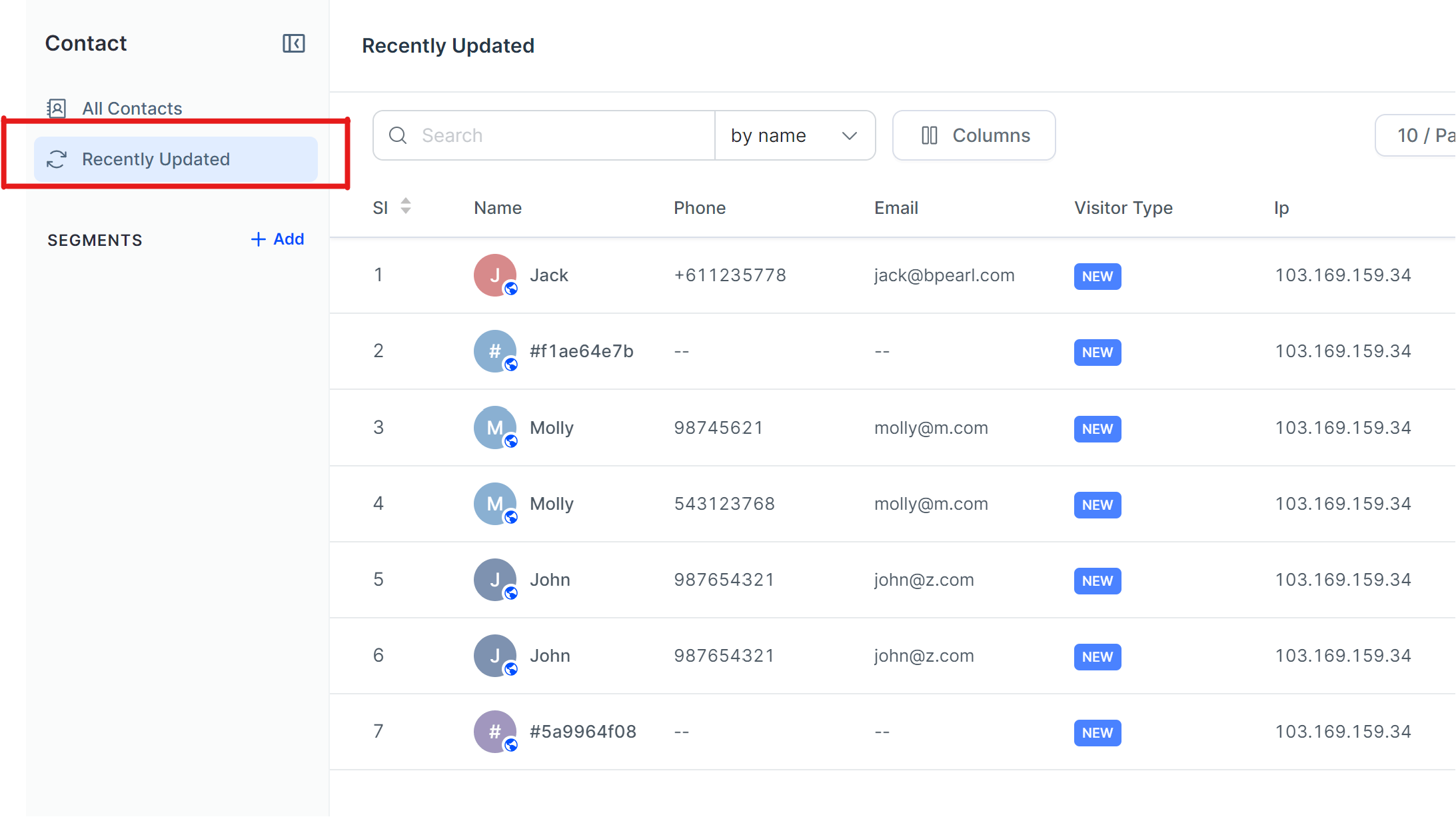Click the web badge on Jack's avatar
This screenshot has width=1456, height=817.
[x=511, y=289]
